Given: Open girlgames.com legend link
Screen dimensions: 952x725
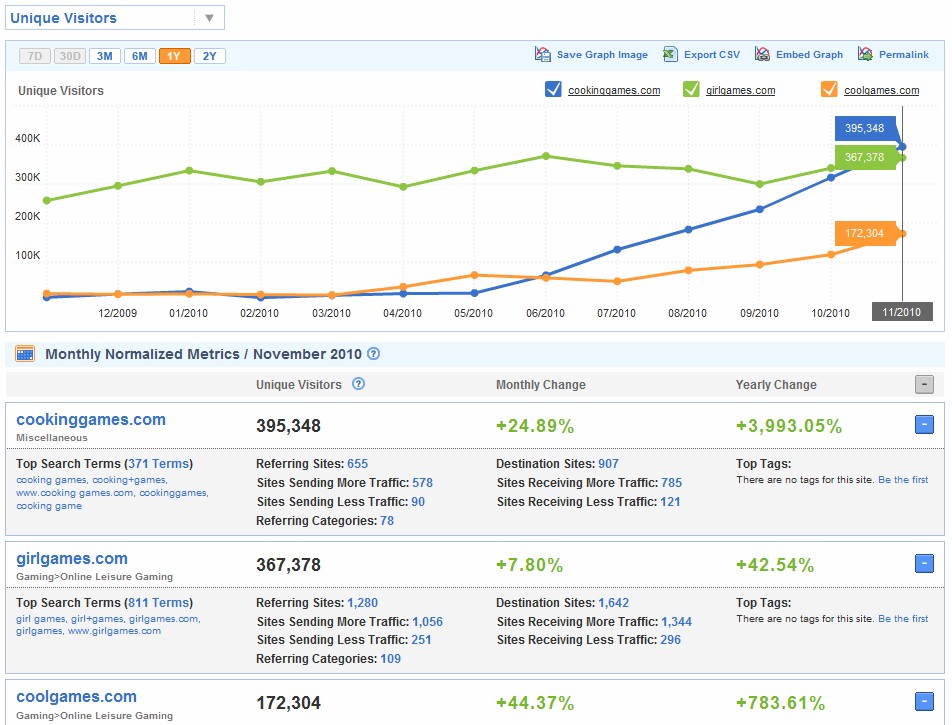Looking at the screenshot, I should coord(740,90).
